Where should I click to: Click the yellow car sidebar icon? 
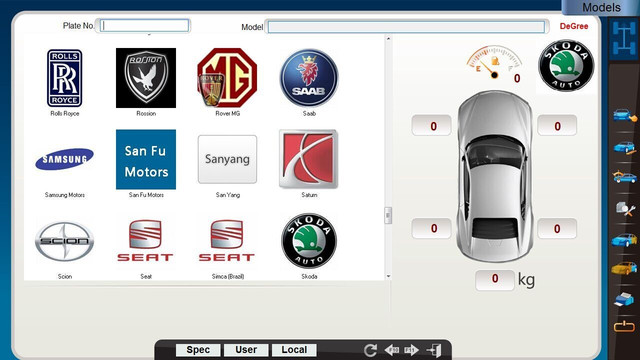[x=624, y=268]
